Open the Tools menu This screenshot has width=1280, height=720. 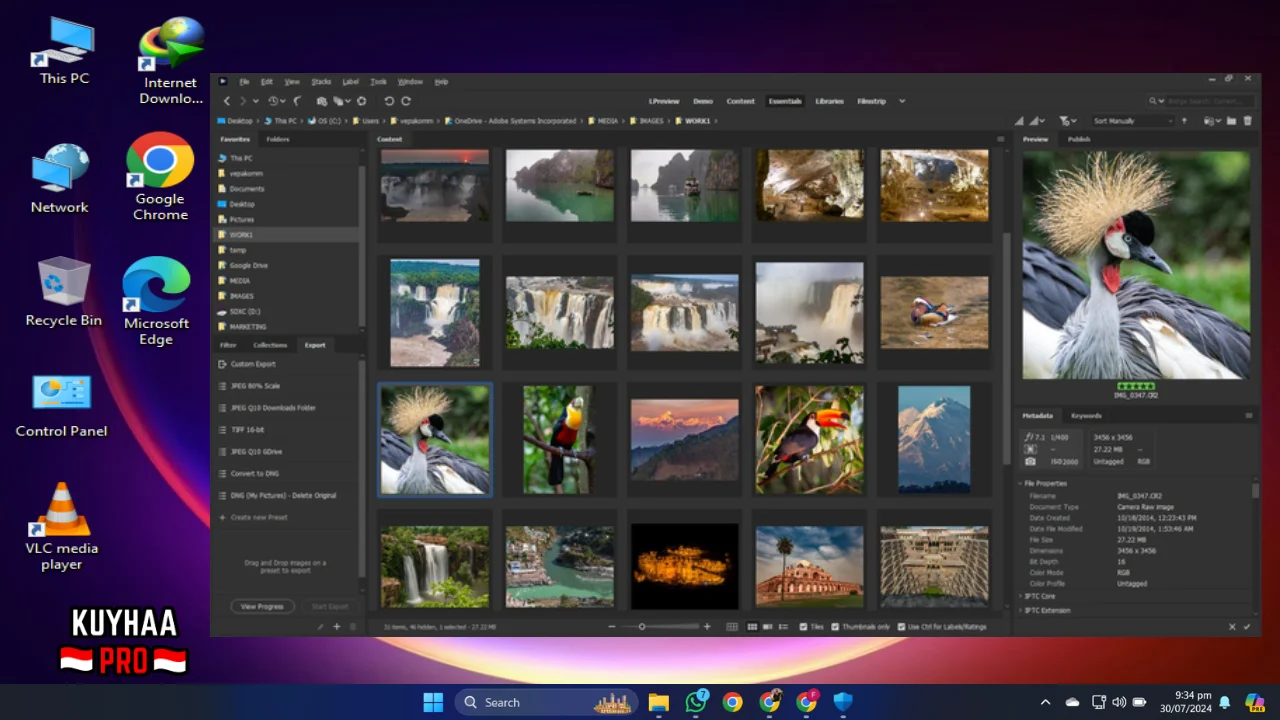(378, 82)
